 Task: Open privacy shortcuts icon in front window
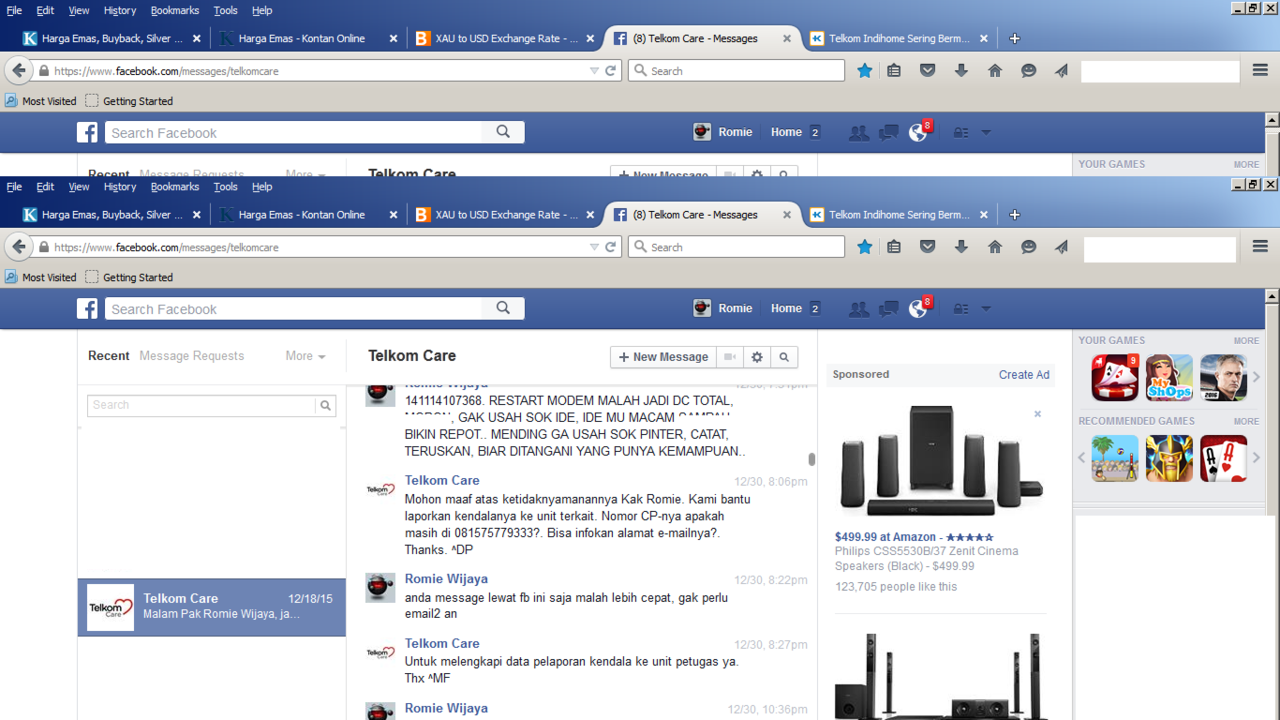pyautogui.click(x=960, y=309)
